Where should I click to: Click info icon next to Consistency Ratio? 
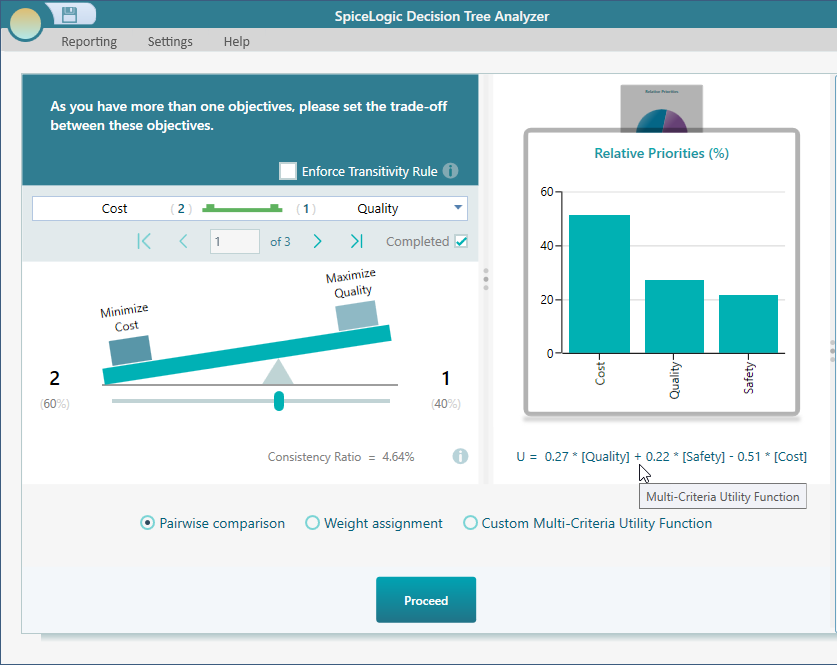[x=460, y=456]
